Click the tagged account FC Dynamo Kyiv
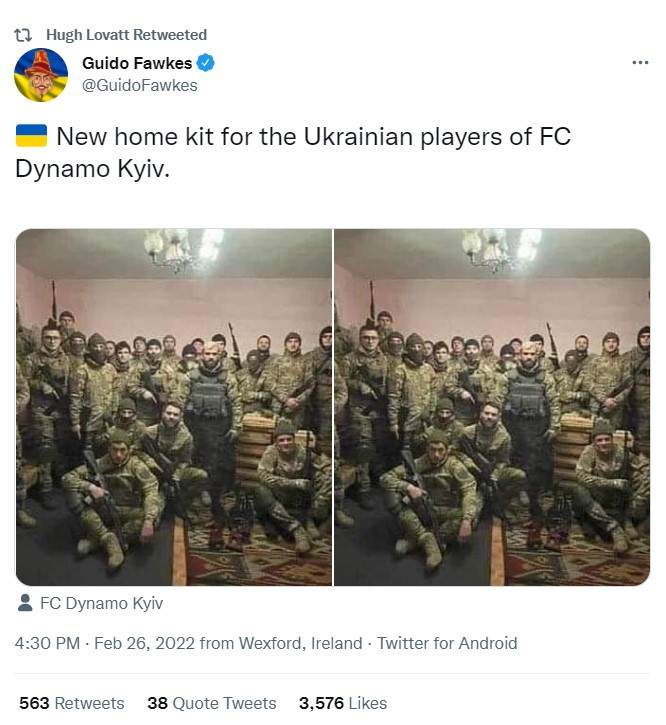The image size is (666, 725). (101, 603)
